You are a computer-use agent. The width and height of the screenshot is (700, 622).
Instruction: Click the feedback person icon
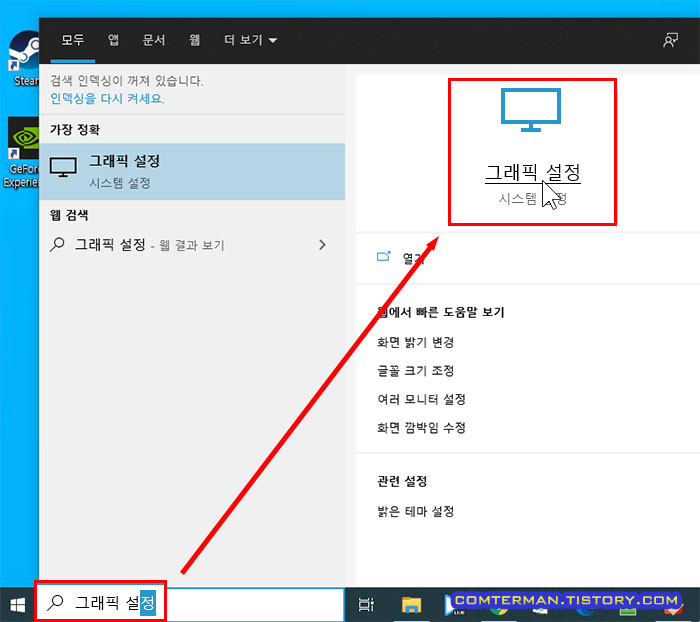click(670, 41)
